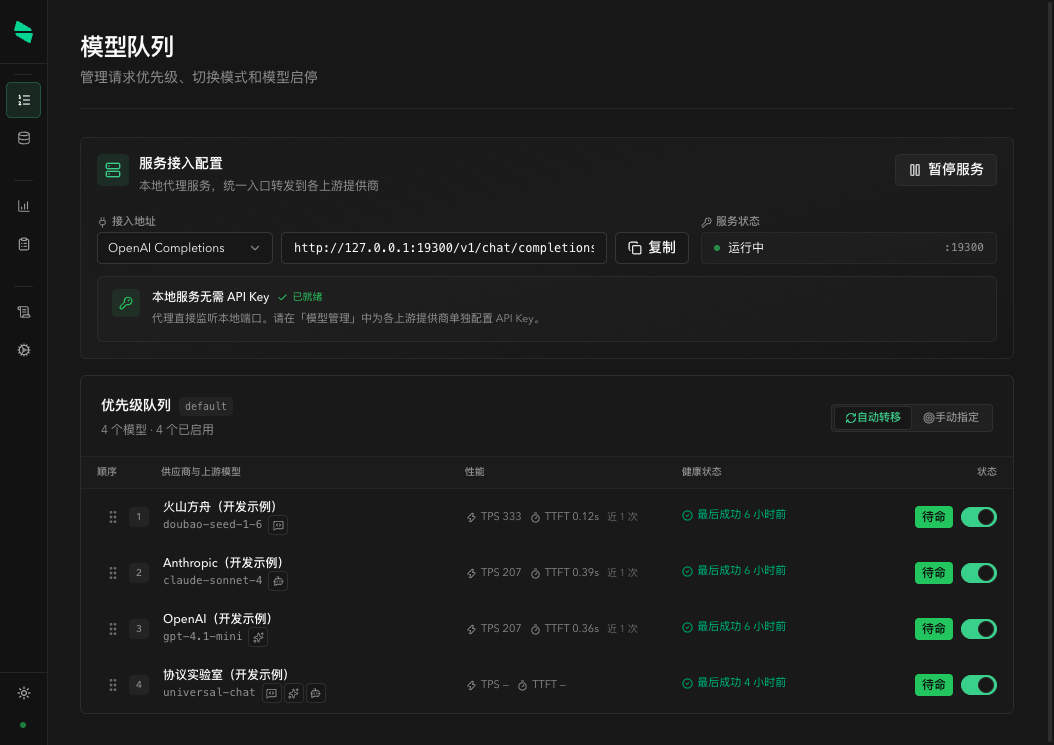The height and width of the screenshot is (745, 1054).
Task: Click the robot badge next to claude-sonnet-4
Action: pos(278,581)
